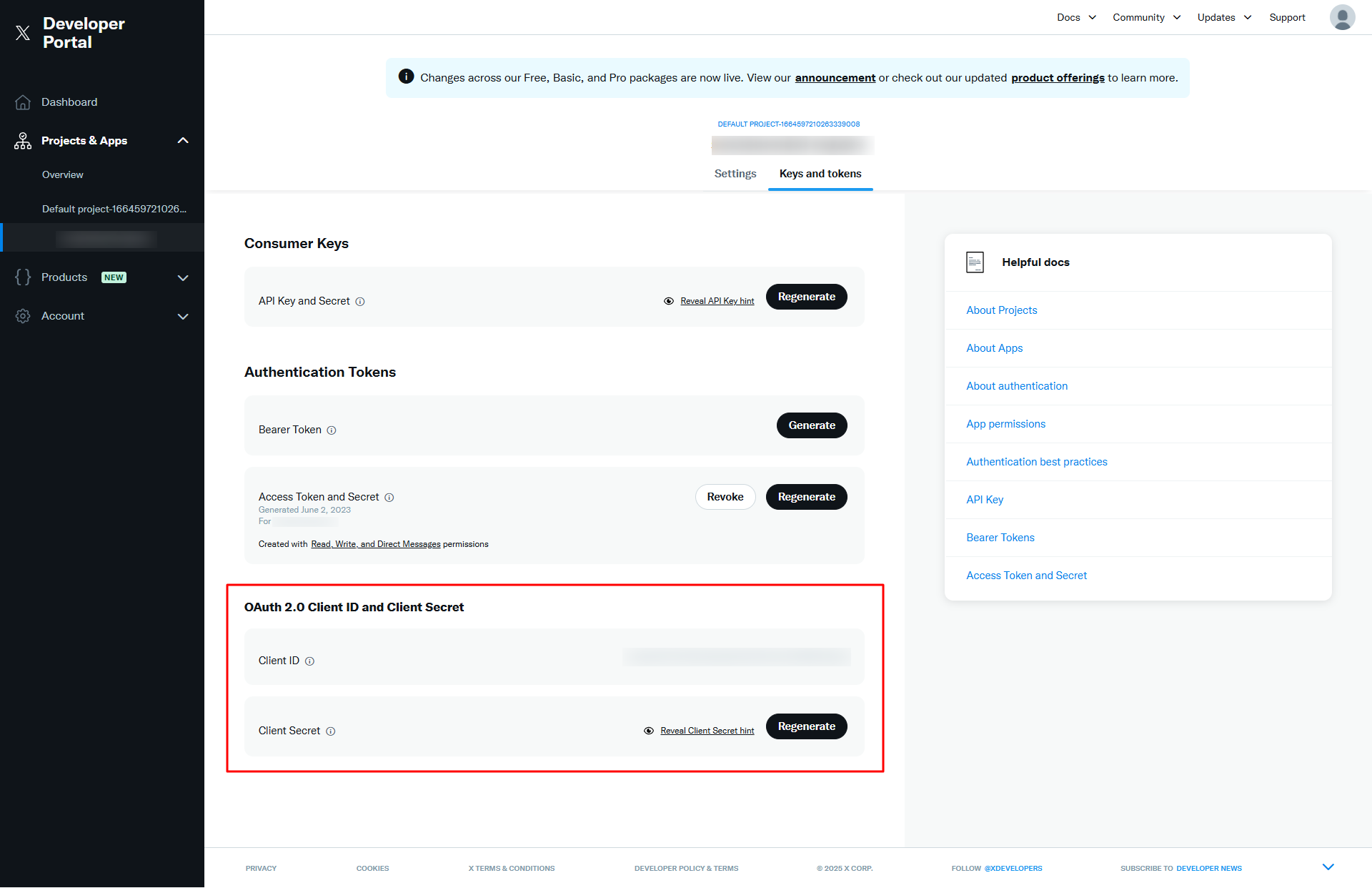Regenerate the API Key and Secret
The image size is (1372, 888).
[806, 297]
